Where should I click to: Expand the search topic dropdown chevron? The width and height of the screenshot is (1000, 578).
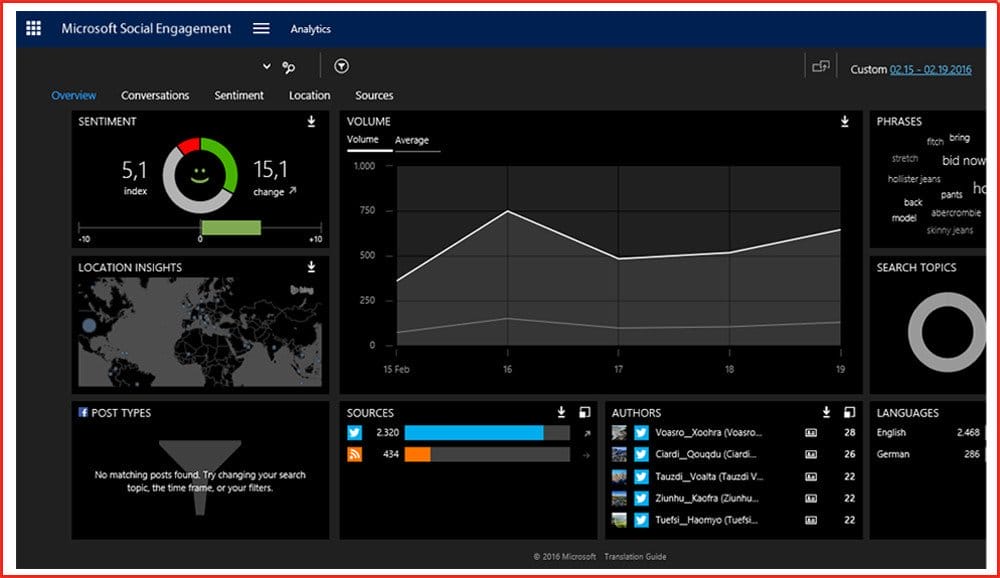(267, 67)
